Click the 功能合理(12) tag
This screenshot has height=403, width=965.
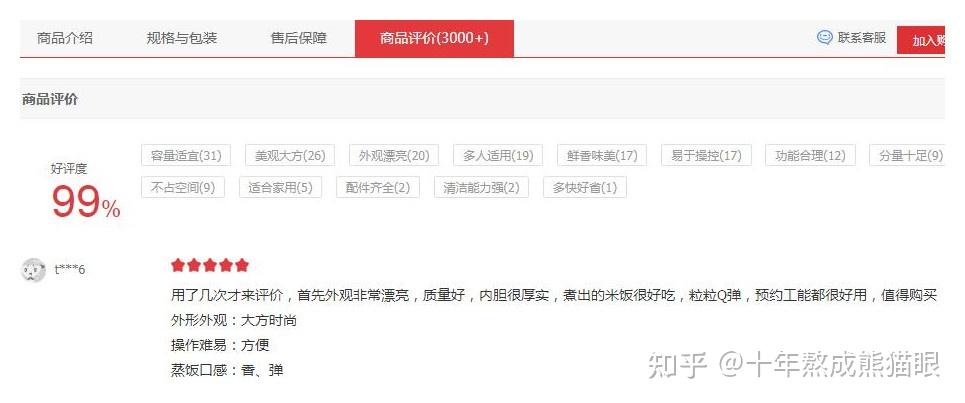pyautogui.click(x=811, y=155)
